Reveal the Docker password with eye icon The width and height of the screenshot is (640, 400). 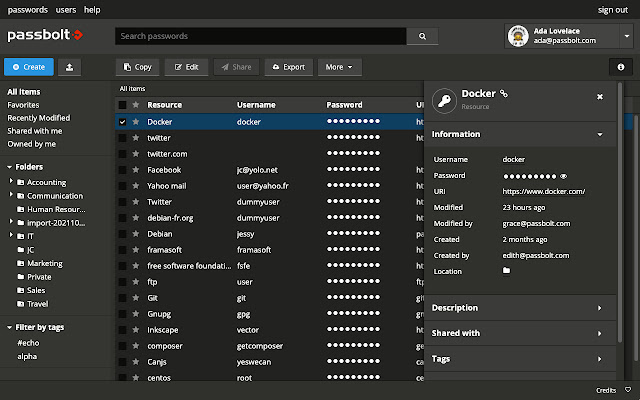(x=564, y=175)
